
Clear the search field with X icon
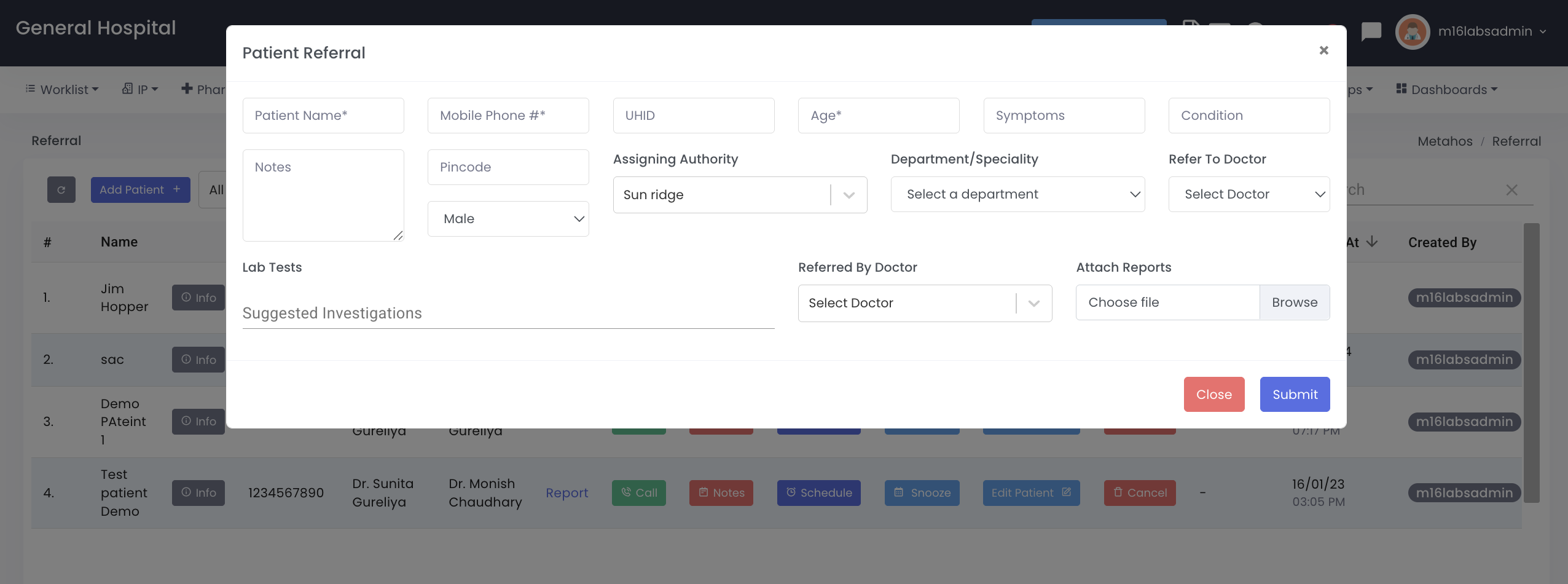click(x=1511, y=191)
